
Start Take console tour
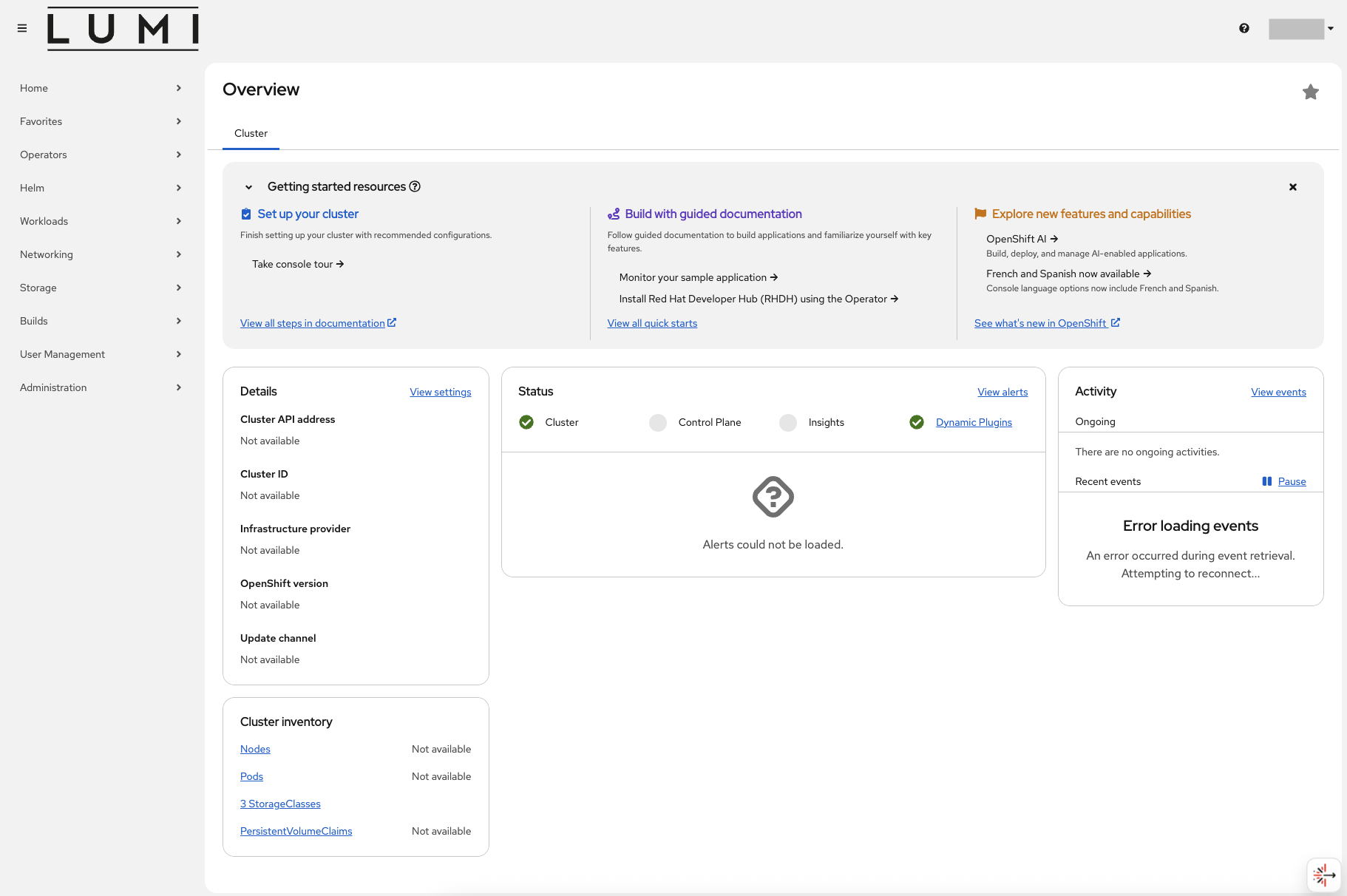pyautogui.click(x=297, y=264)
